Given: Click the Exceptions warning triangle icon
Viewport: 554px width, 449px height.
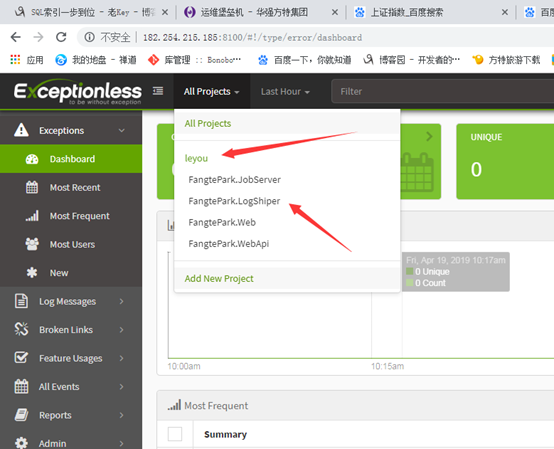Looking at the screenshot, I should tap(21, 130).
